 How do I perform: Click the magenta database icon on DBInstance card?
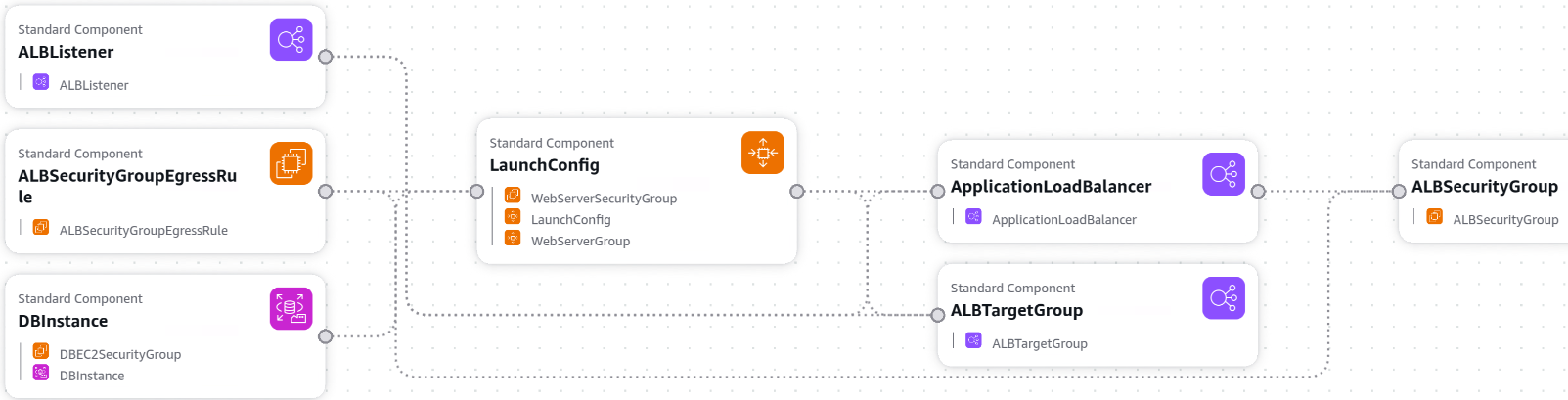pos(291,309)
